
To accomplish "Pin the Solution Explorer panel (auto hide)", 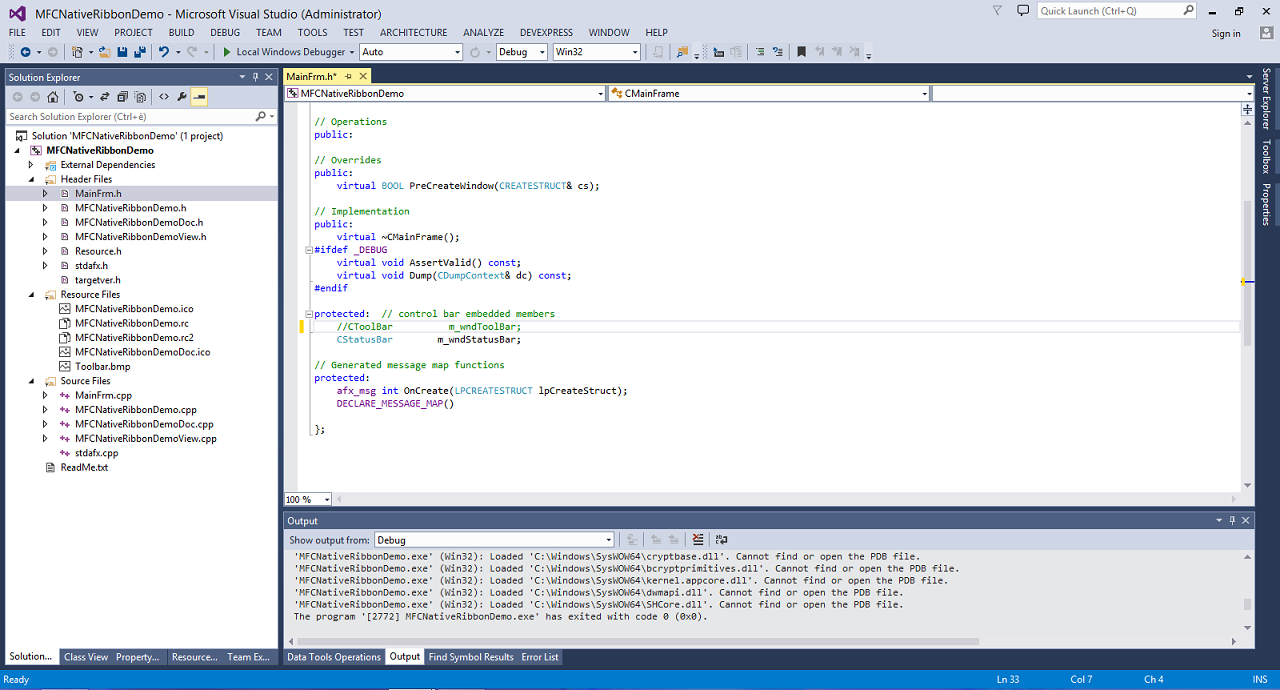I will coord(255,77).
